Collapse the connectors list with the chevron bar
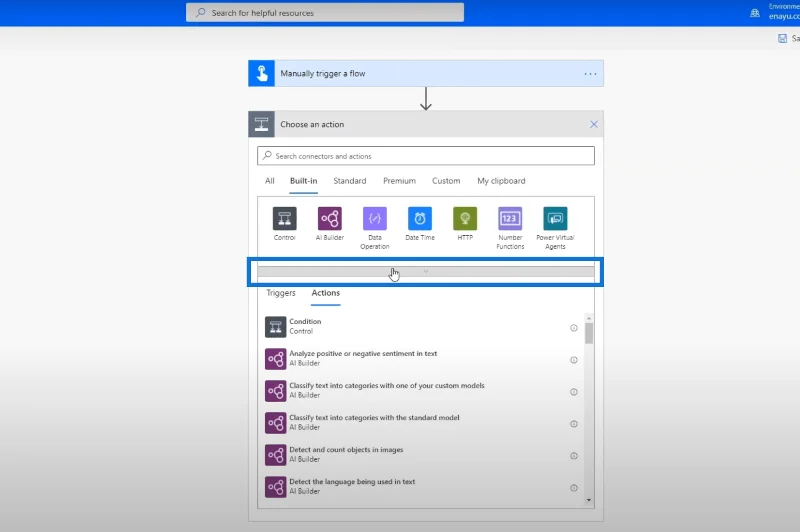 [x=426, y=271]
